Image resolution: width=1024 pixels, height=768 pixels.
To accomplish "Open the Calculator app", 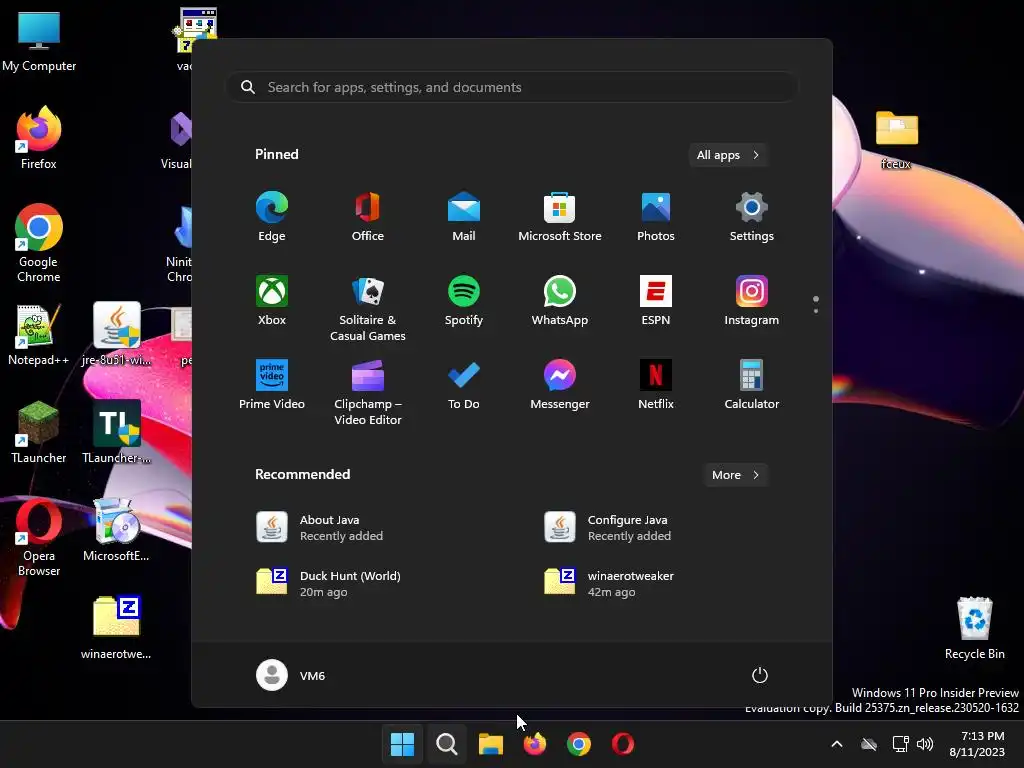I will click(752, 385).
